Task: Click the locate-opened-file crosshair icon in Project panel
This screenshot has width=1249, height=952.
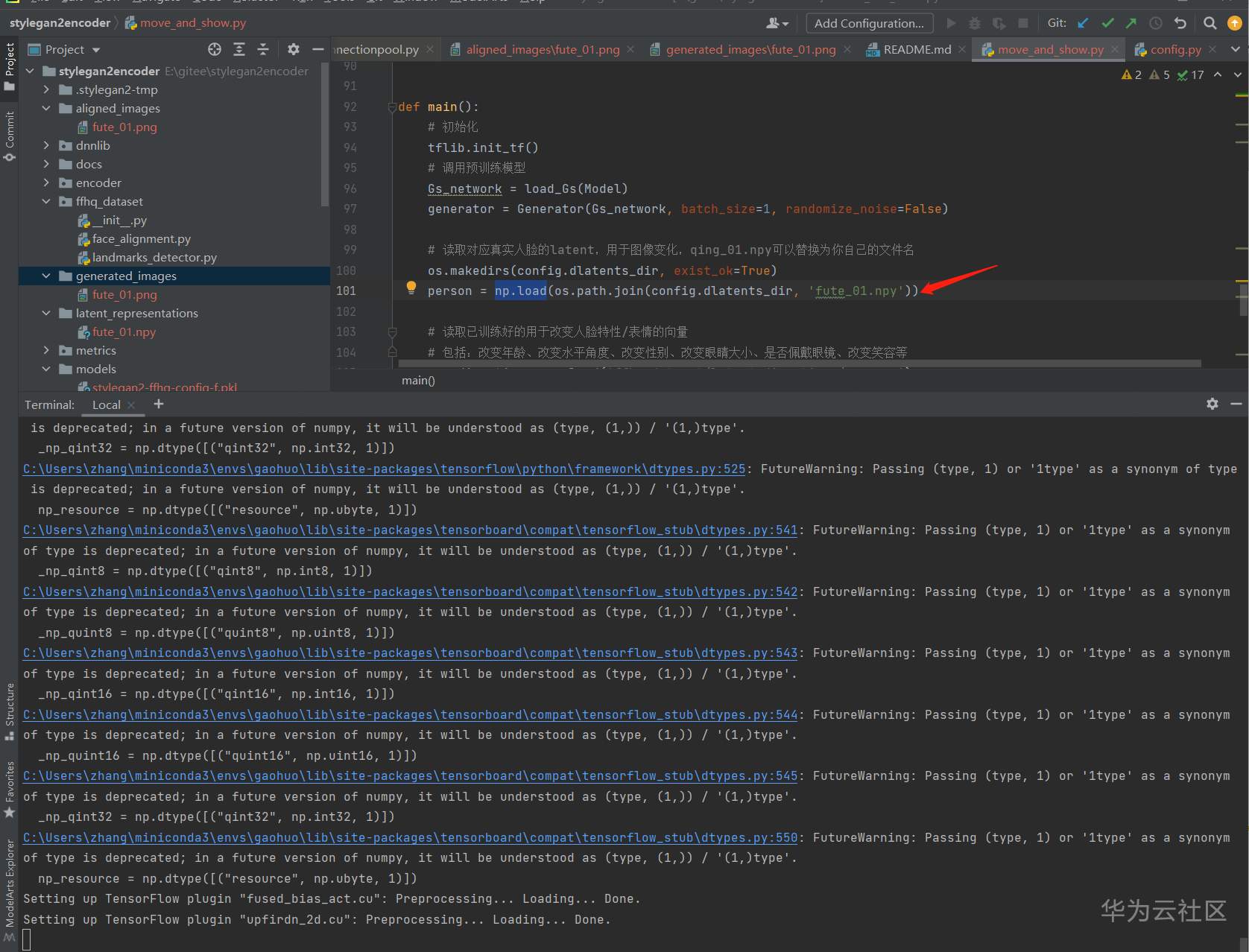Action: [215, 49]
